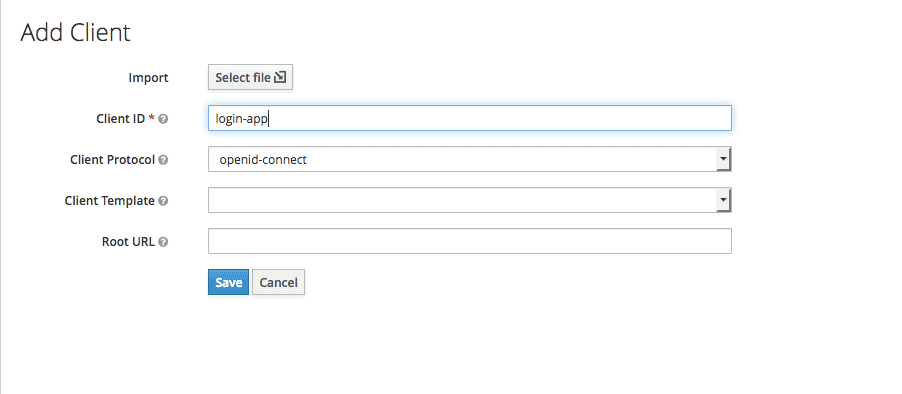This screenshot has height=394, width=902.
Task: Show help for Client Template via question icon
Action: (163, 201)
